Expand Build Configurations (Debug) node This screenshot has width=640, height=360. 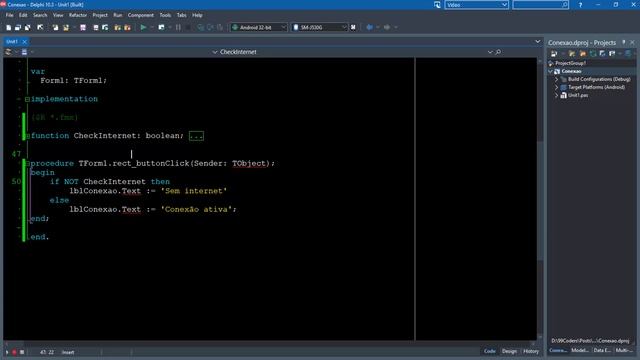tap(556, 79)
